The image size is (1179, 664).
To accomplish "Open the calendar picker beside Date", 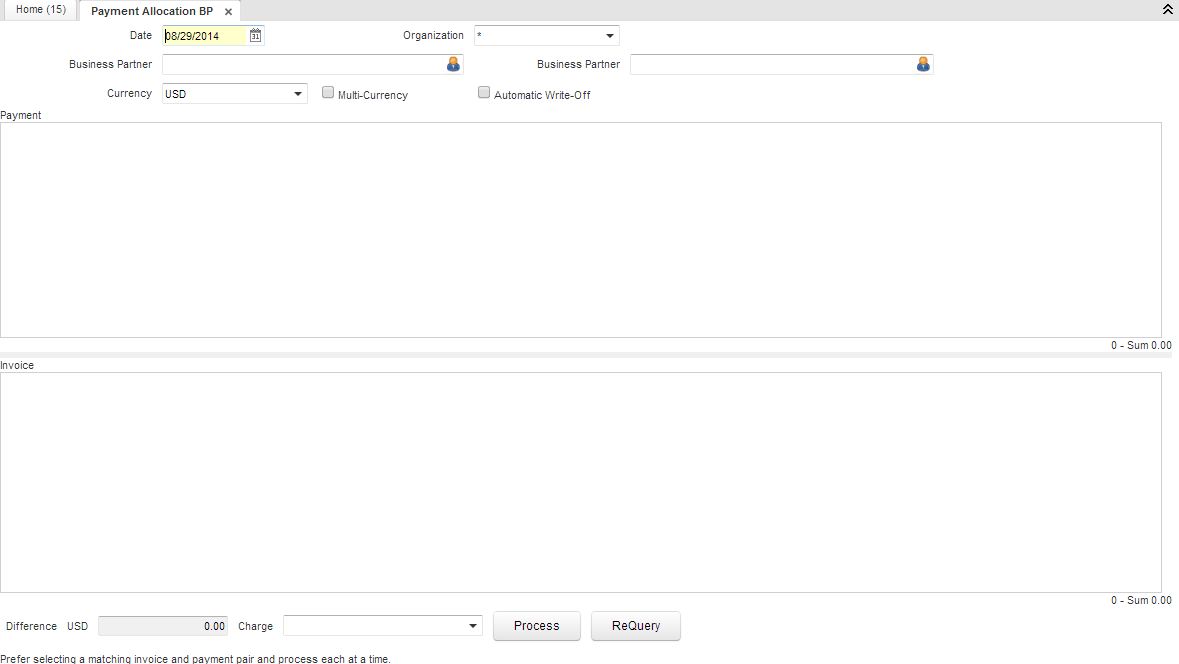I will (256, 36).
